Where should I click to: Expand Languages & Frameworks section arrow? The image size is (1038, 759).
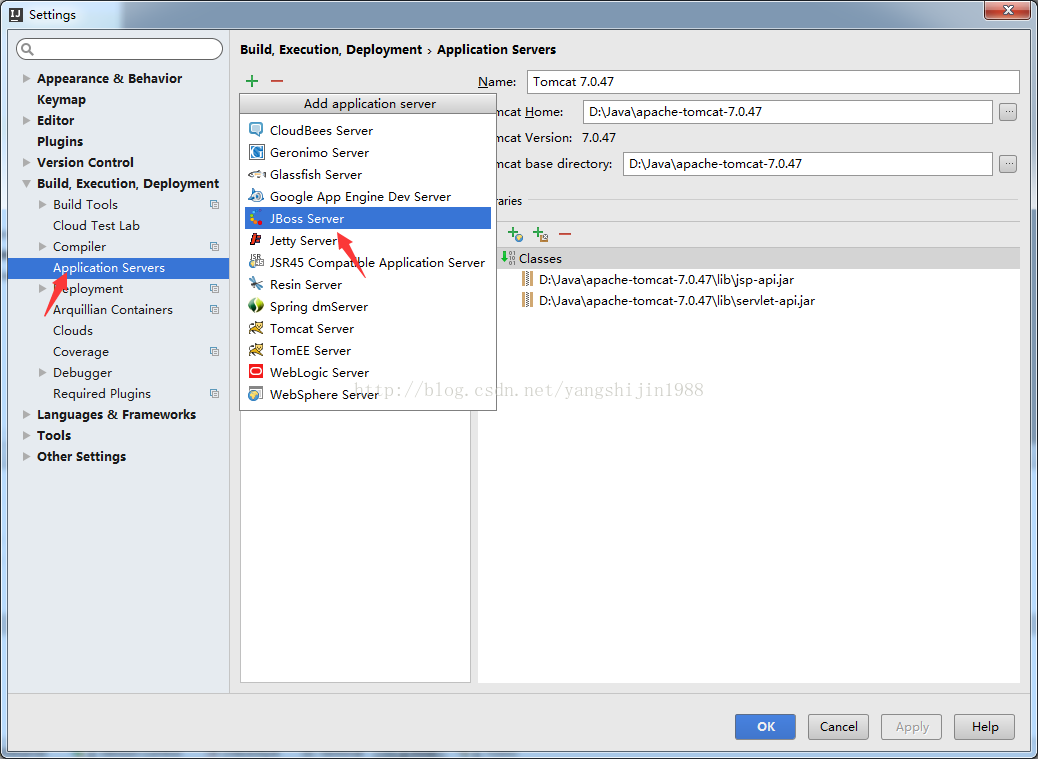click(26, 414)
